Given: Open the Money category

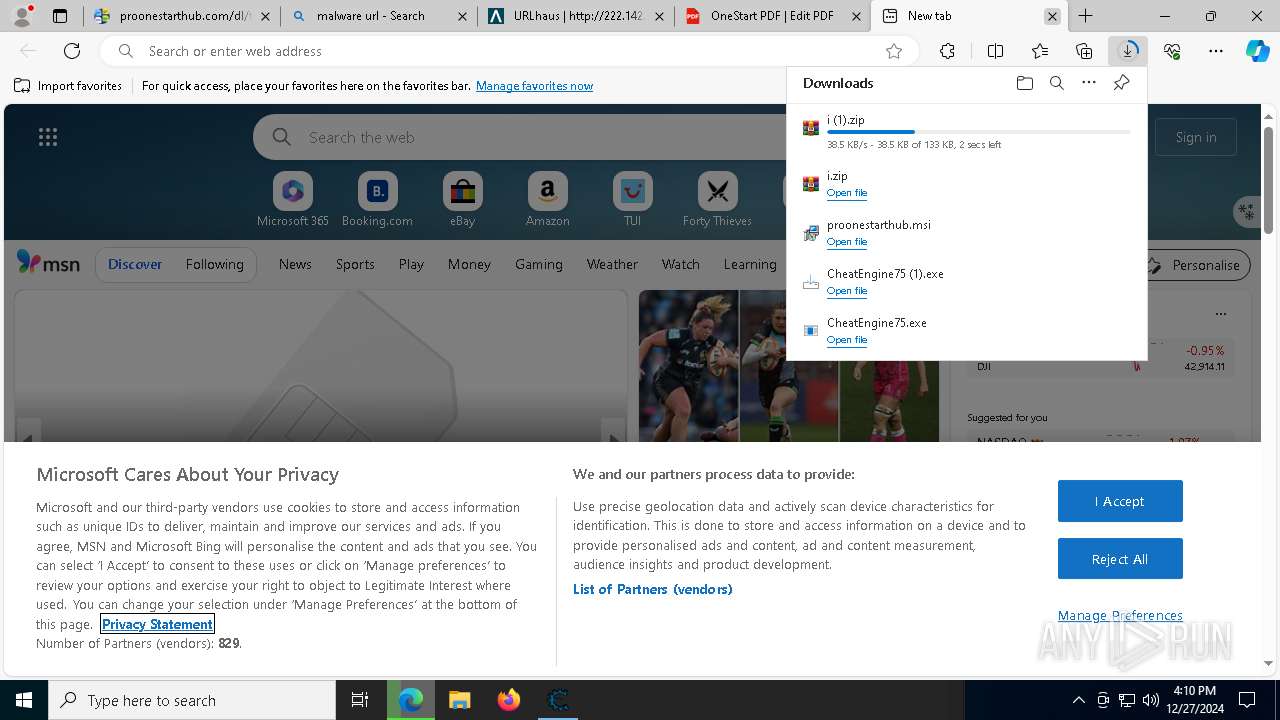Looking at the screenshot, I should coord(469,264).
